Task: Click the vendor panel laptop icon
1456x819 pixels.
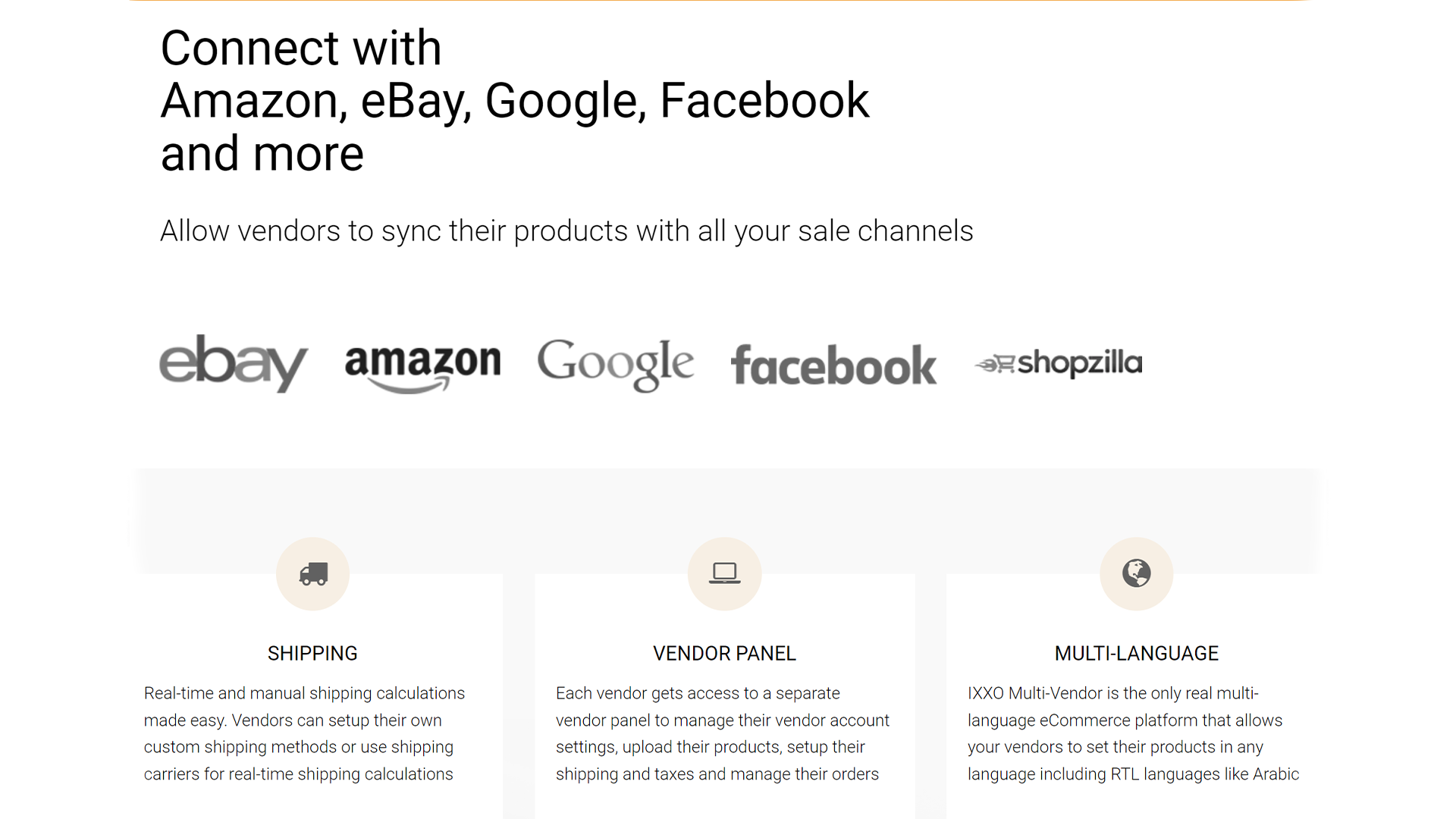Action: pos(724,574)
